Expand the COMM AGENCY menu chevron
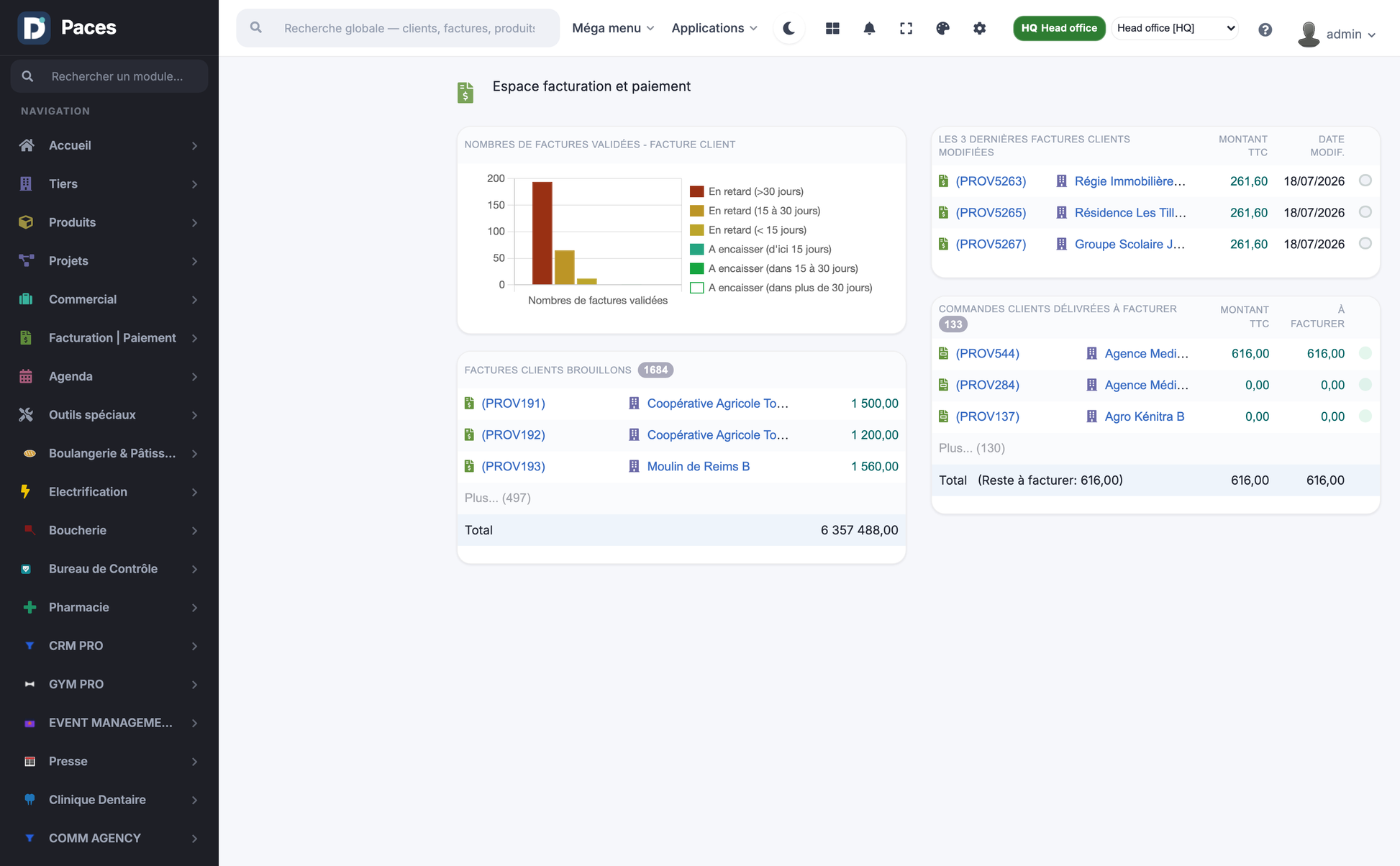This screenshot has width=1400, height=866. pos(194,838)
